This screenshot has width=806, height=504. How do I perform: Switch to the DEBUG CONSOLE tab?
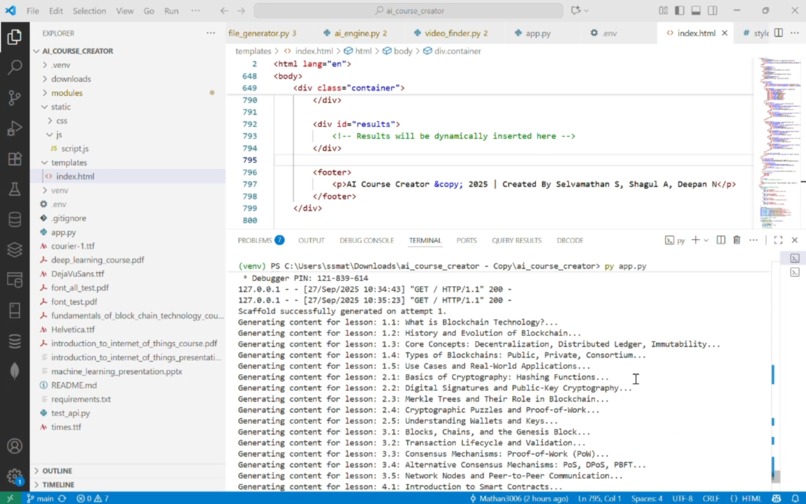(x=367, y=240)
